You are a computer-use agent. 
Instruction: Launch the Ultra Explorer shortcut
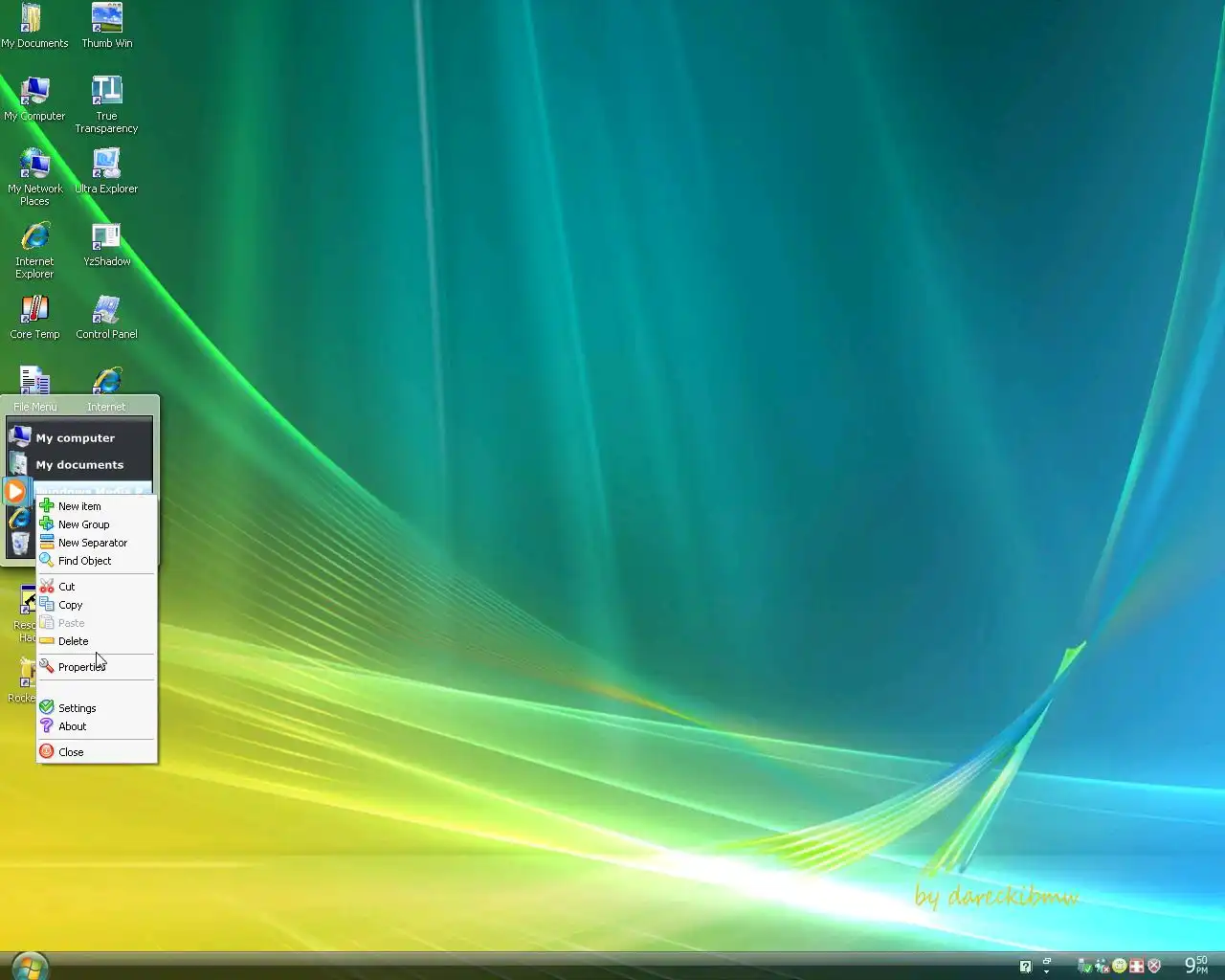point(106,171)
